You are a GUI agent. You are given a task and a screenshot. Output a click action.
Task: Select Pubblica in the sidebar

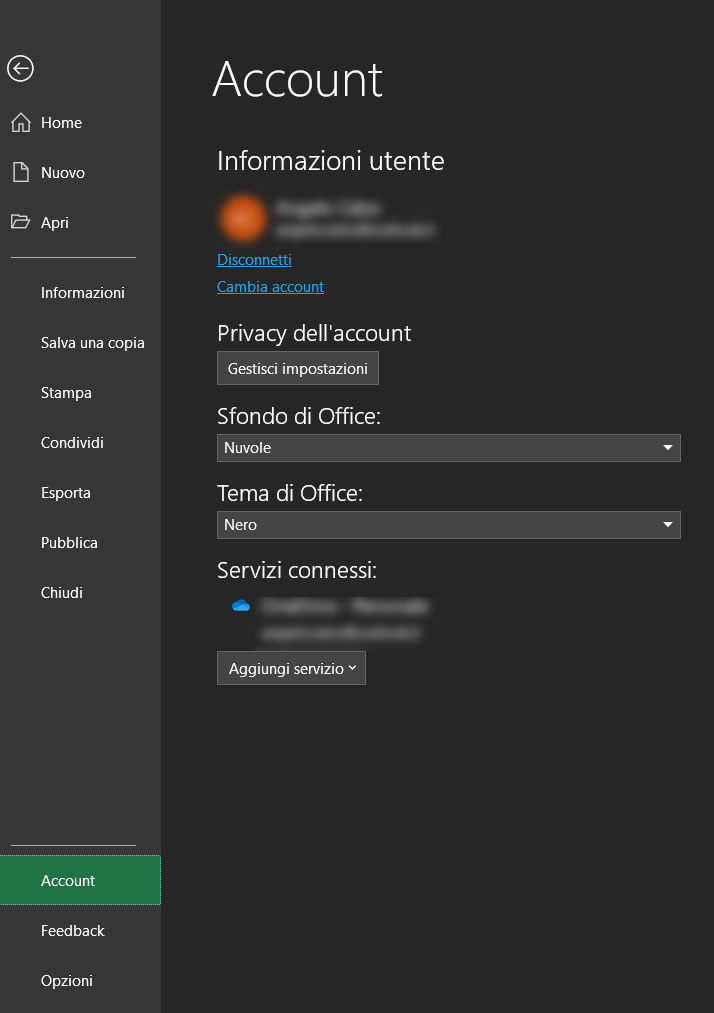point(69,543)
